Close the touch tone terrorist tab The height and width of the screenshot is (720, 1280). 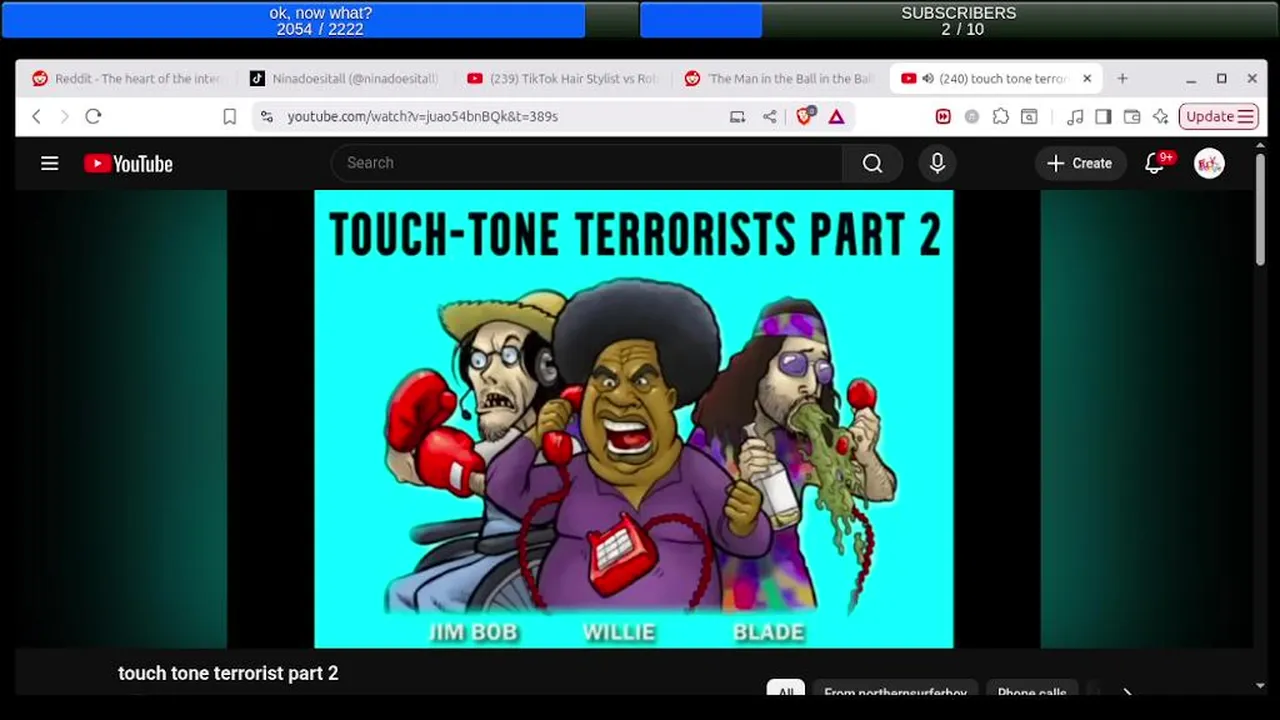(x=1087, y=79)
